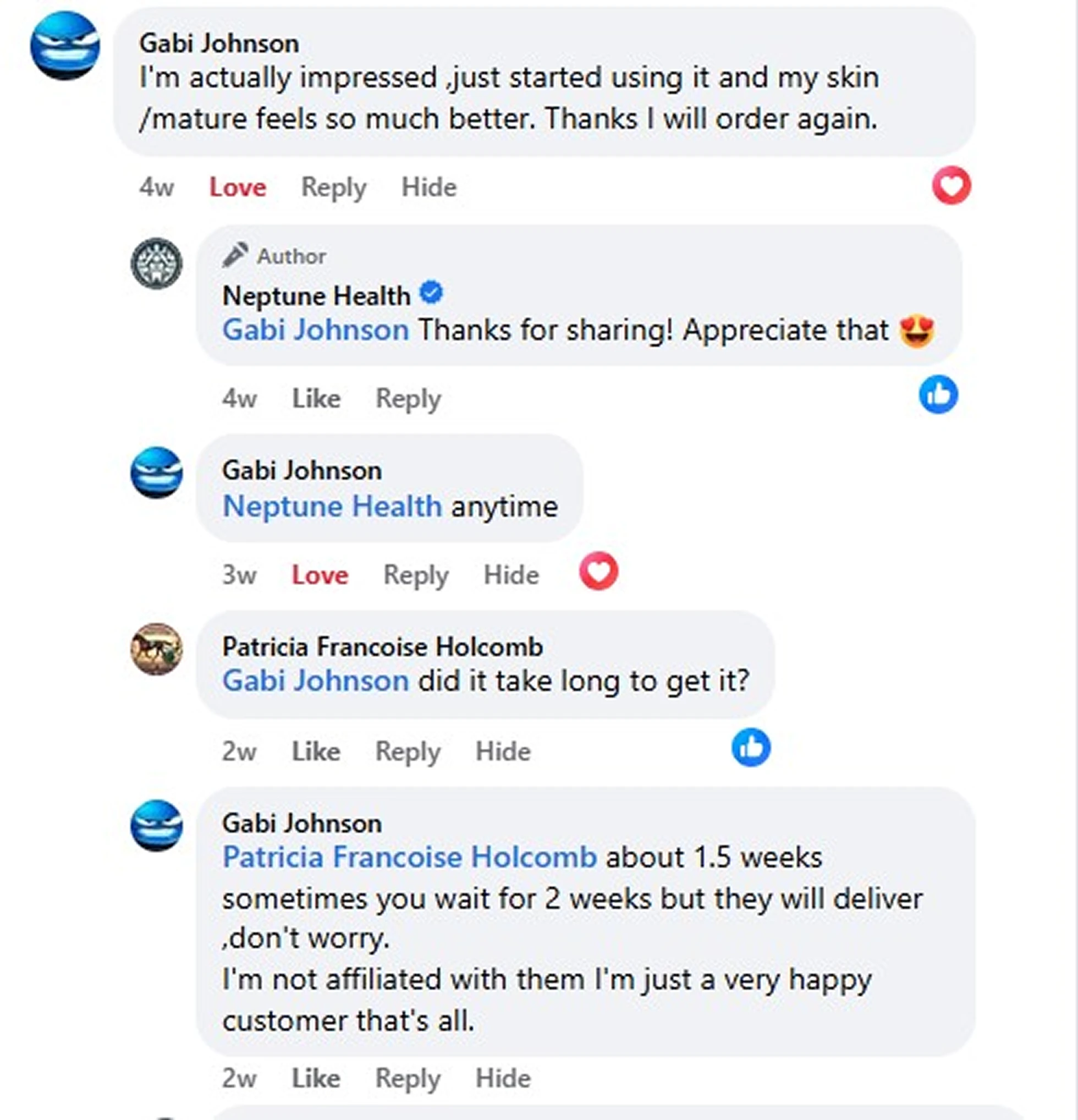Viewport: 1078px width, 1120px height.
Task: Toggle the Love reaction on the 'anytime' reply
Action: (x=320, y=575)
